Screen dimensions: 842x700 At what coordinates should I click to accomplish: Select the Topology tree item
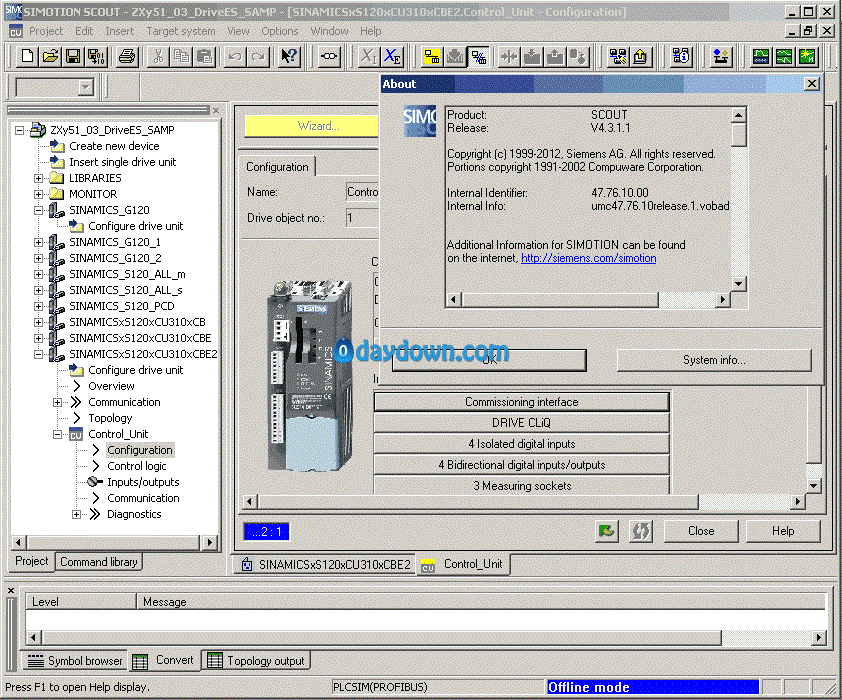click(110, 418)
